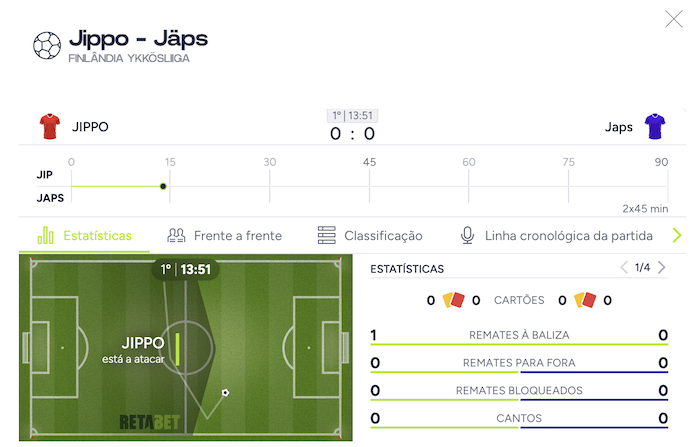Click the current minute marker on timeline

(x=163, y=186)
